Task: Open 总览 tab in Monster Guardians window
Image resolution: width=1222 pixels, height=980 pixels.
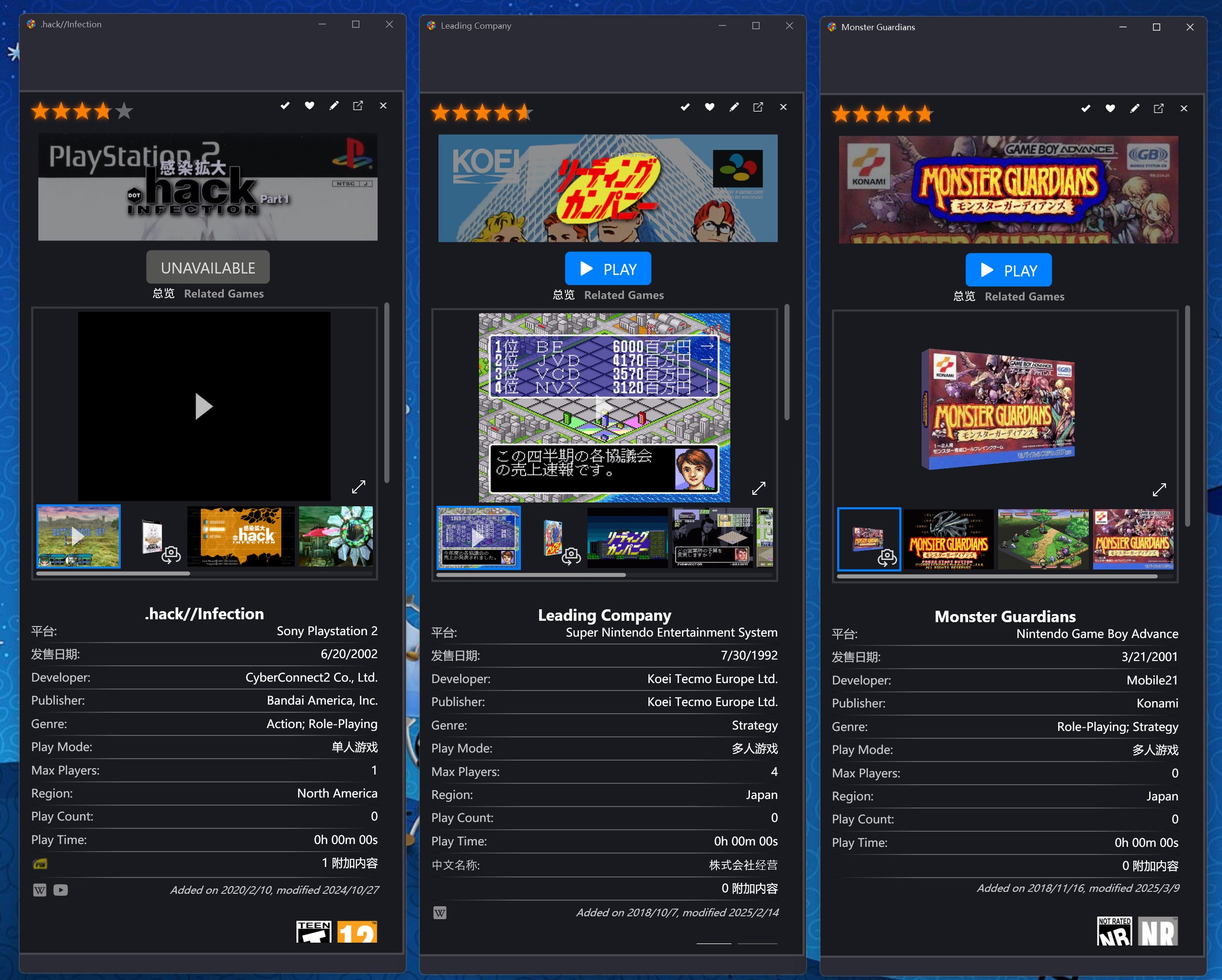Action: coord(965,297)
